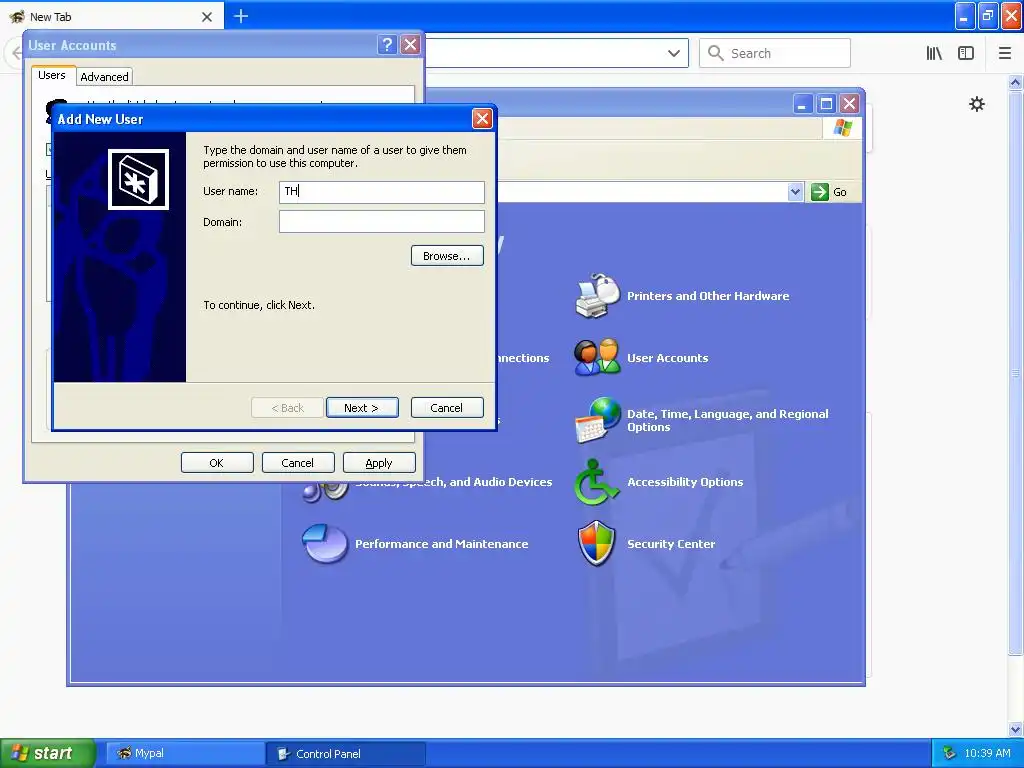Toggle the browser sidebar icon
Image resolution: width=1024 pixels, height=768 pixels.
point(966,53)
